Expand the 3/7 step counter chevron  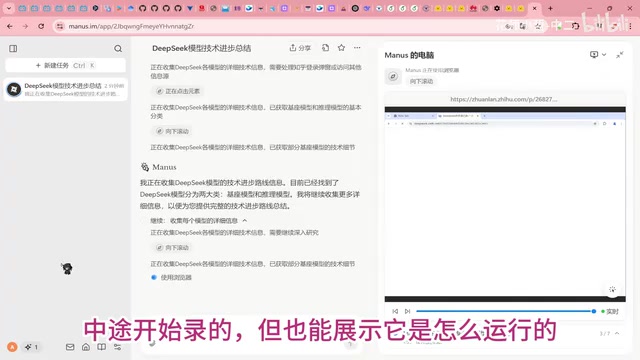click(617, 333)
